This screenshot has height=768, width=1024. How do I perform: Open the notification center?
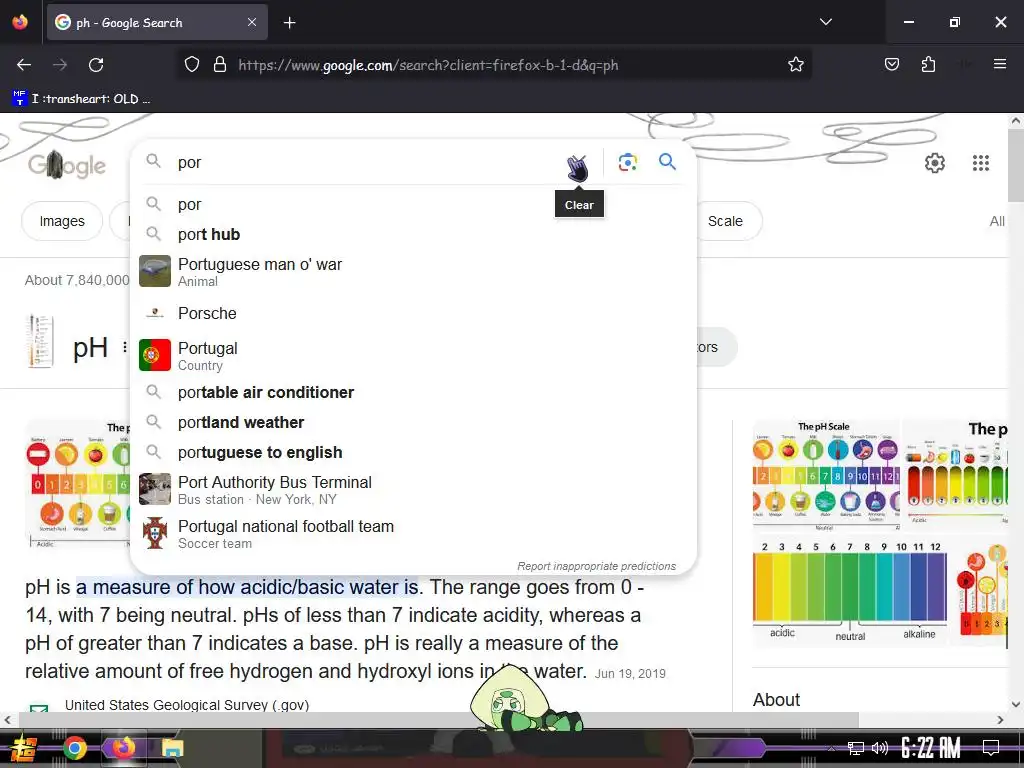tap(991, 747)
